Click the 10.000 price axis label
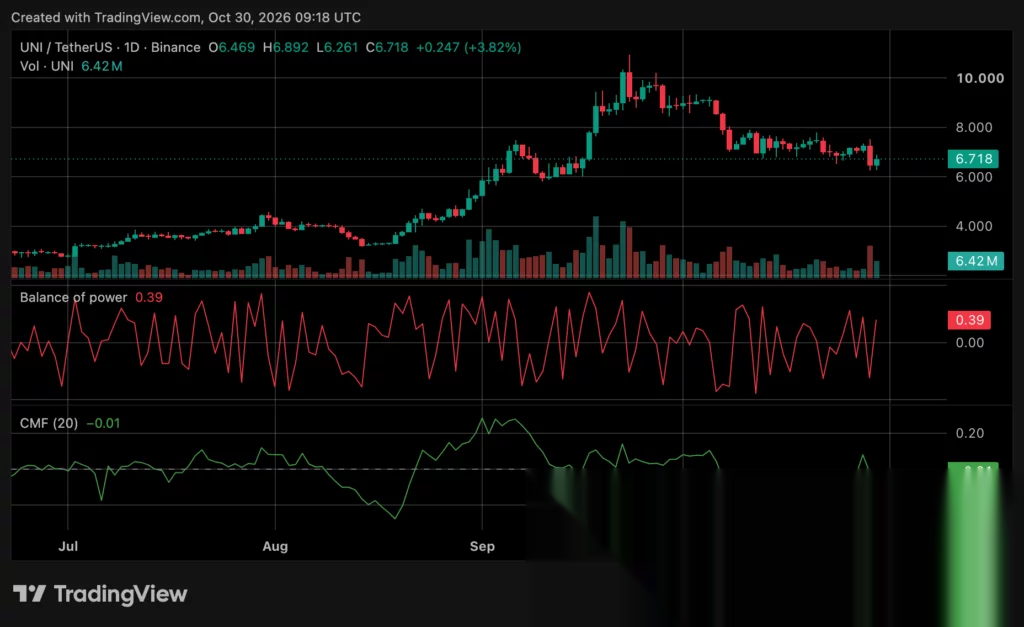The width and height of the screenshot is (1024, 627). tap(980, 78)
